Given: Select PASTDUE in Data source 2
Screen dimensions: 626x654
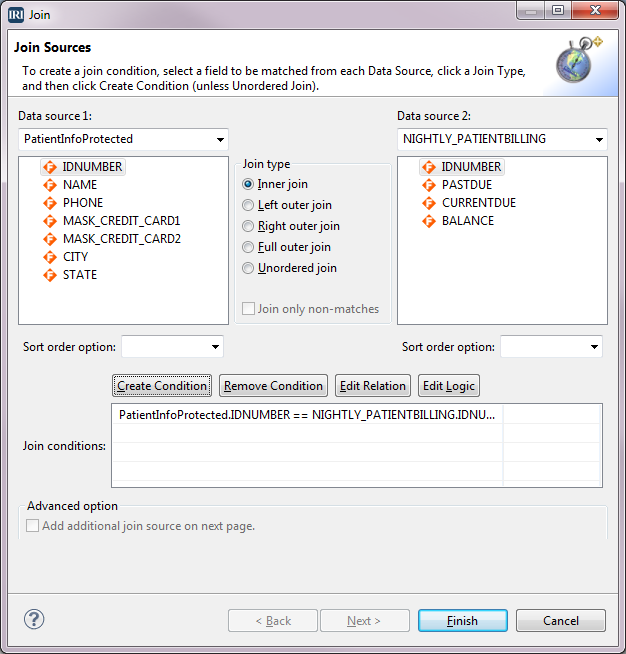Looking at the screenshot, I should [x=467, y=185].
